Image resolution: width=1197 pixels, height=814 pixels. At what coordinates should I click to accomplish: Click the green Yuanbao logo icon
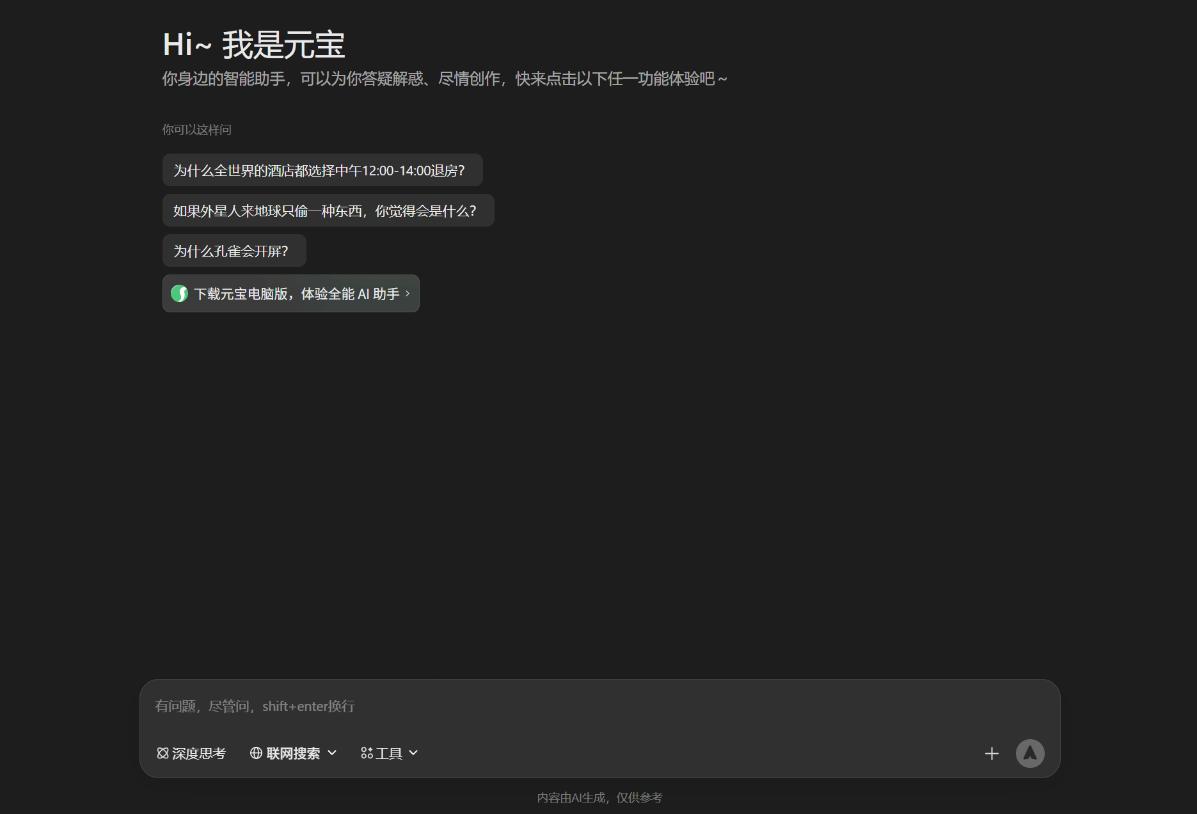(x=180, y=294)
